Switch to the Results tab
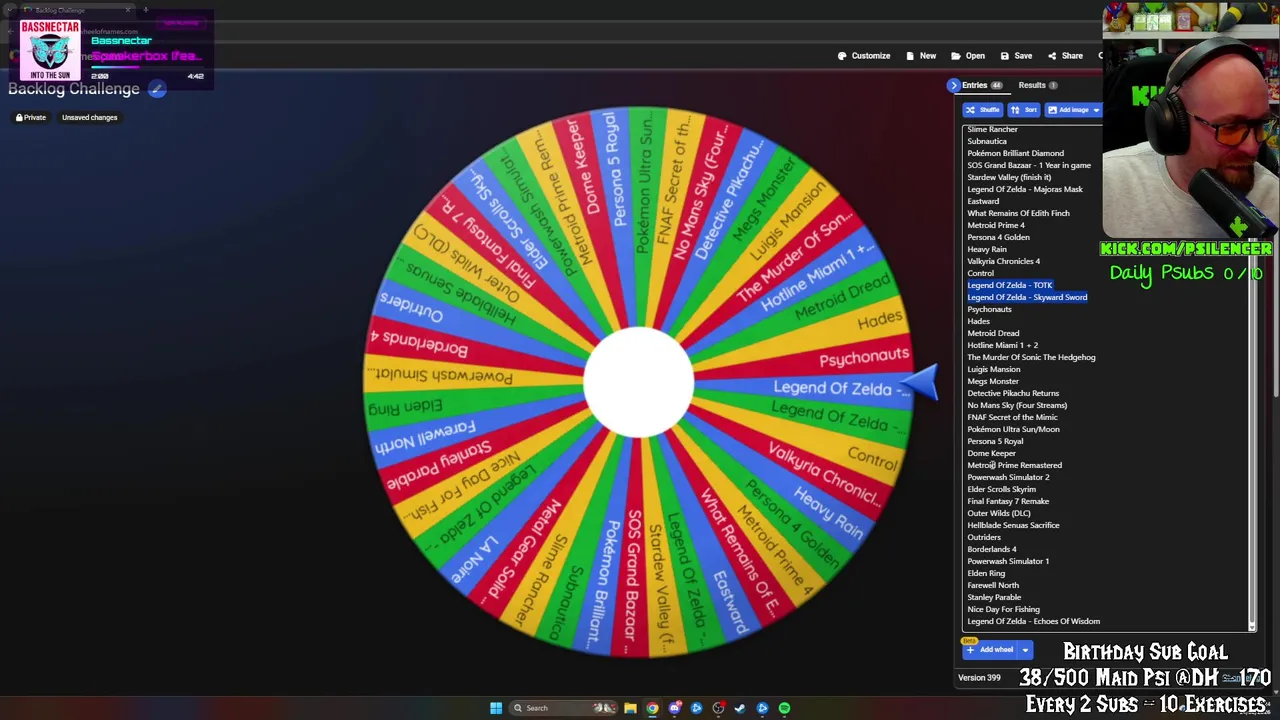 [1037, 85]
